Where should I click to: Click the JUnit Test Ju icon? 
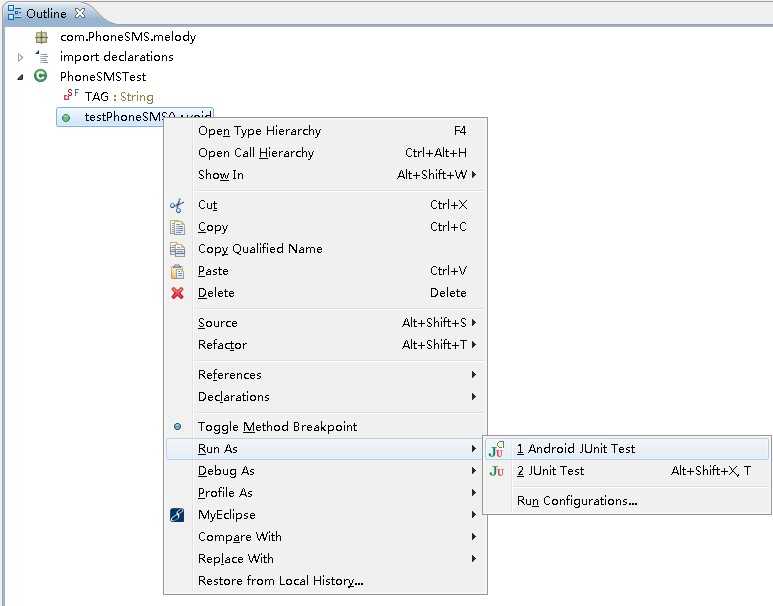pos(496,471)
